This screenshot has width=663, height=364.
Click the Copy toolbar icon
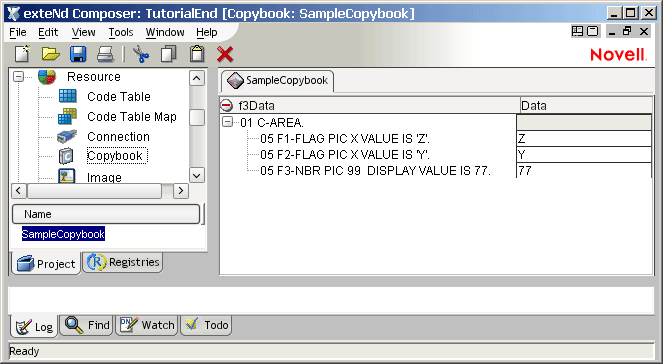point(169,54)
